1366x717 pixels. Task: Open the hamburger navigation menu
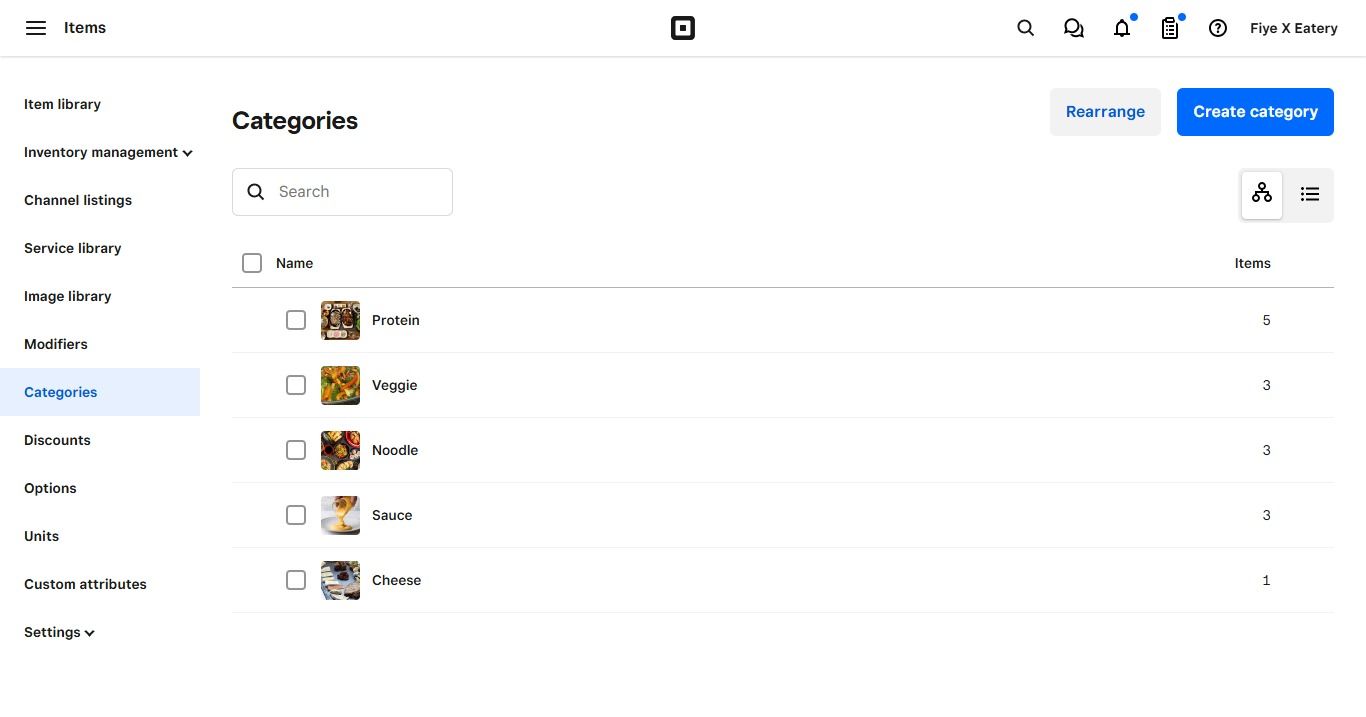[36, 28]
